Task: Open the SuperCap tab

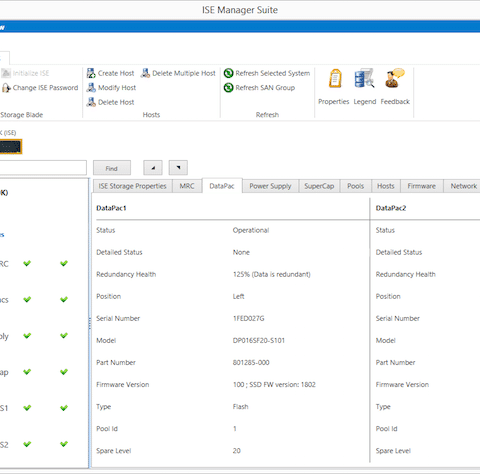Action: [x=319, y=186]
